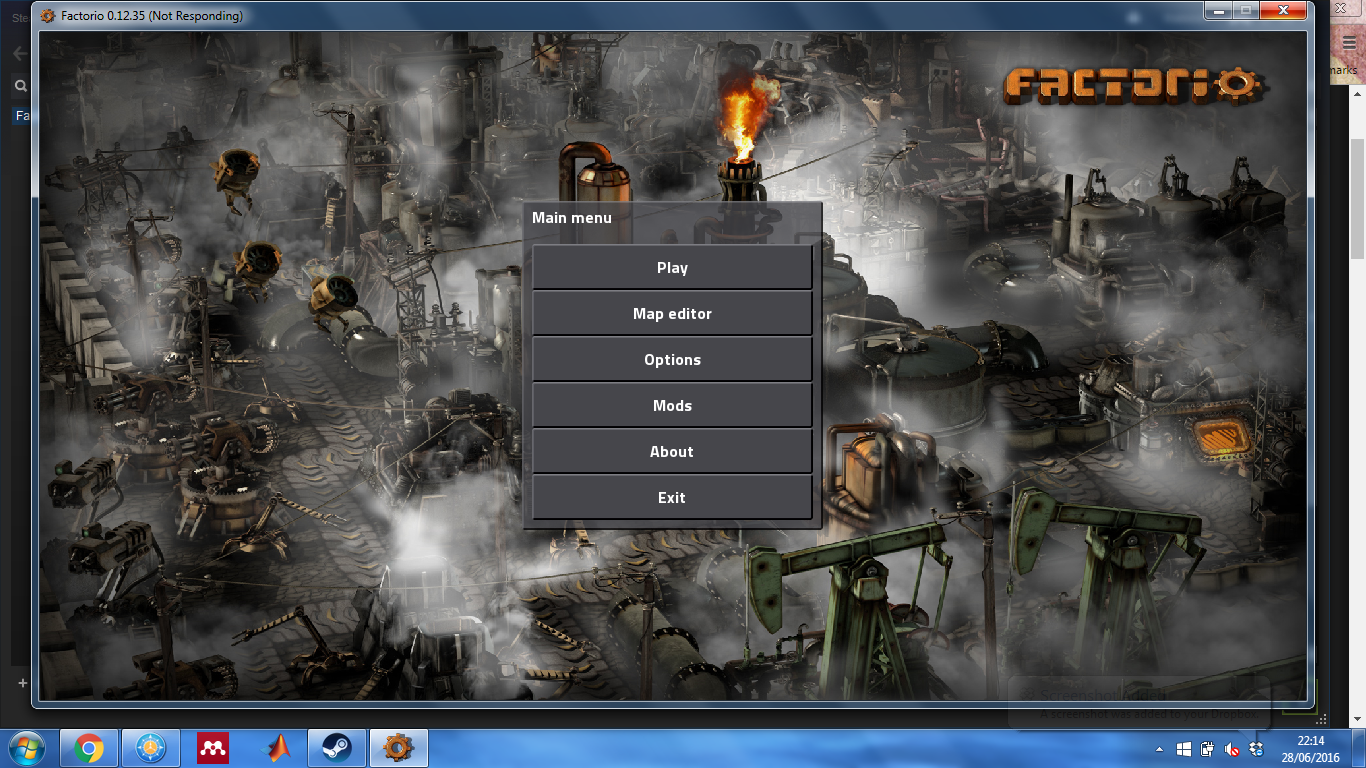Close the Factorio window
1366x768 pixels.
point(1282,11)
